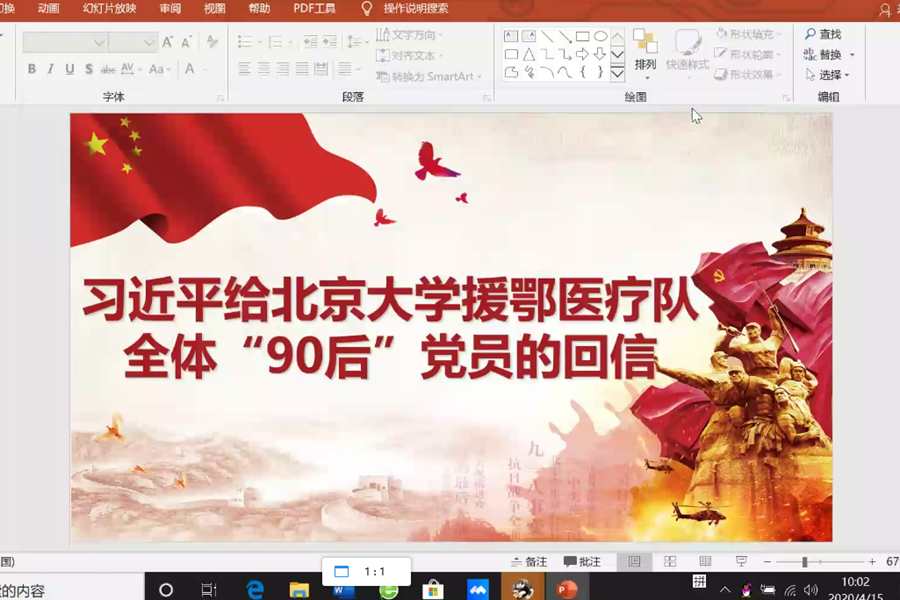
Task: Show the 备注 notes pane
Action: [529, 562]
